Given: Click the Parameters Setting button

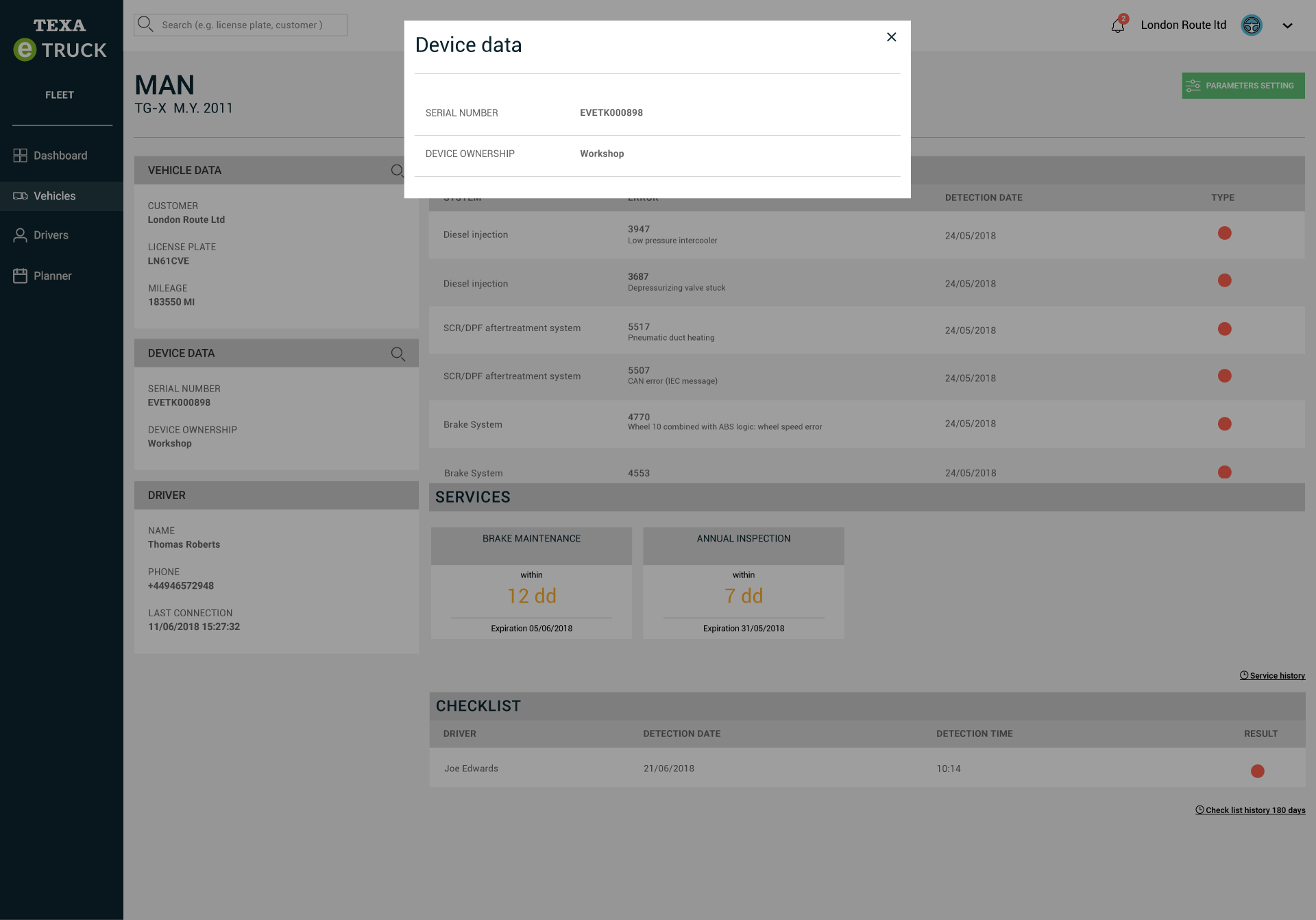Looking at the screenshot, I should click(x=1243, y=86).
